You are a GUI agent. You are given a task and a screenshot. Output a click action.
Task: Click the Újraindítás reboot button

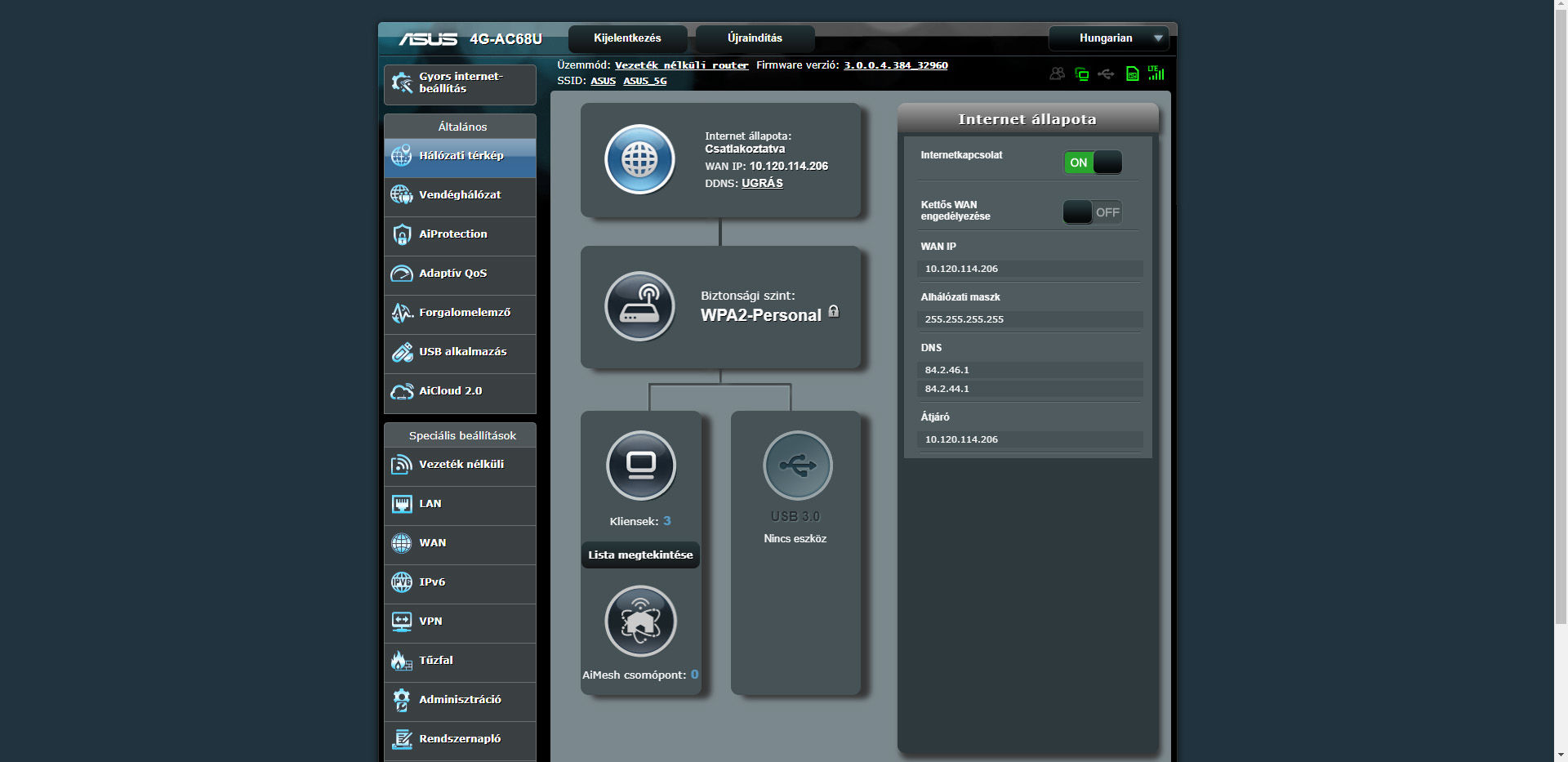[755, 38]
